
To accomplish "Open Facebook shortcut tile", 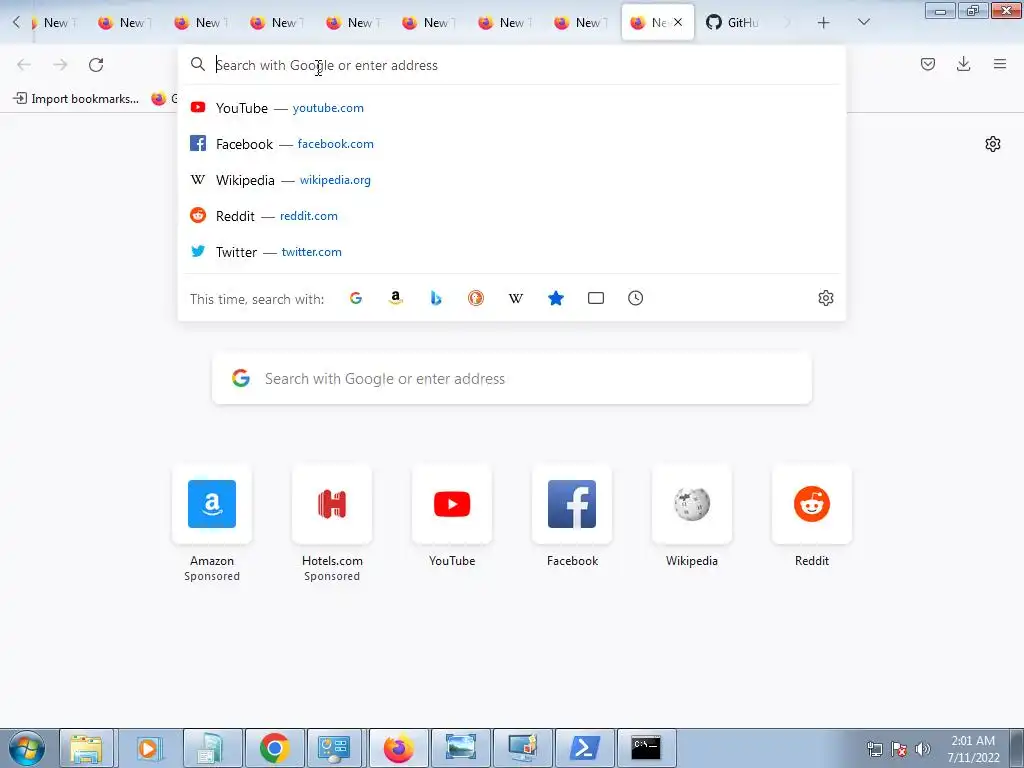I will (x=572, y=504).
